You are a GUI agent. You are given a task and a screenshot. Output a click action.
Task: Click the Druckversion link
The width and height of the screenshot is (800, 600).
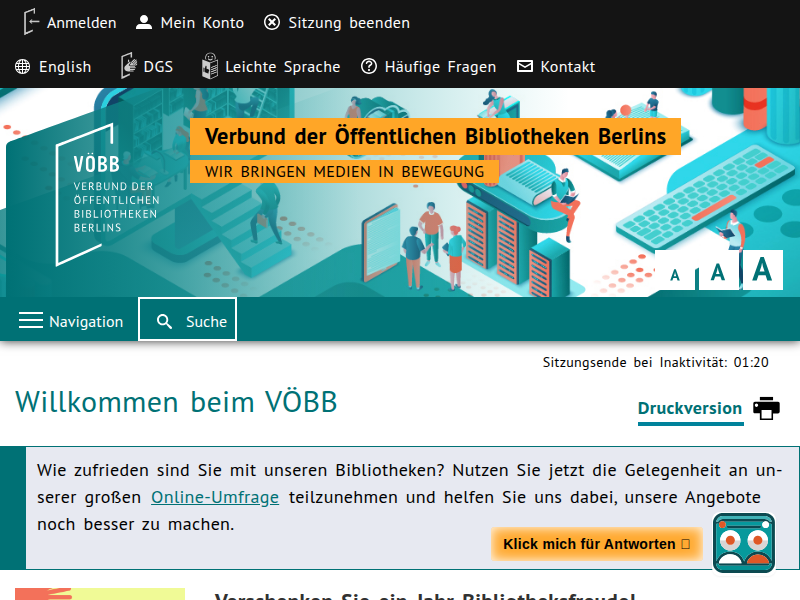point(690,408)
